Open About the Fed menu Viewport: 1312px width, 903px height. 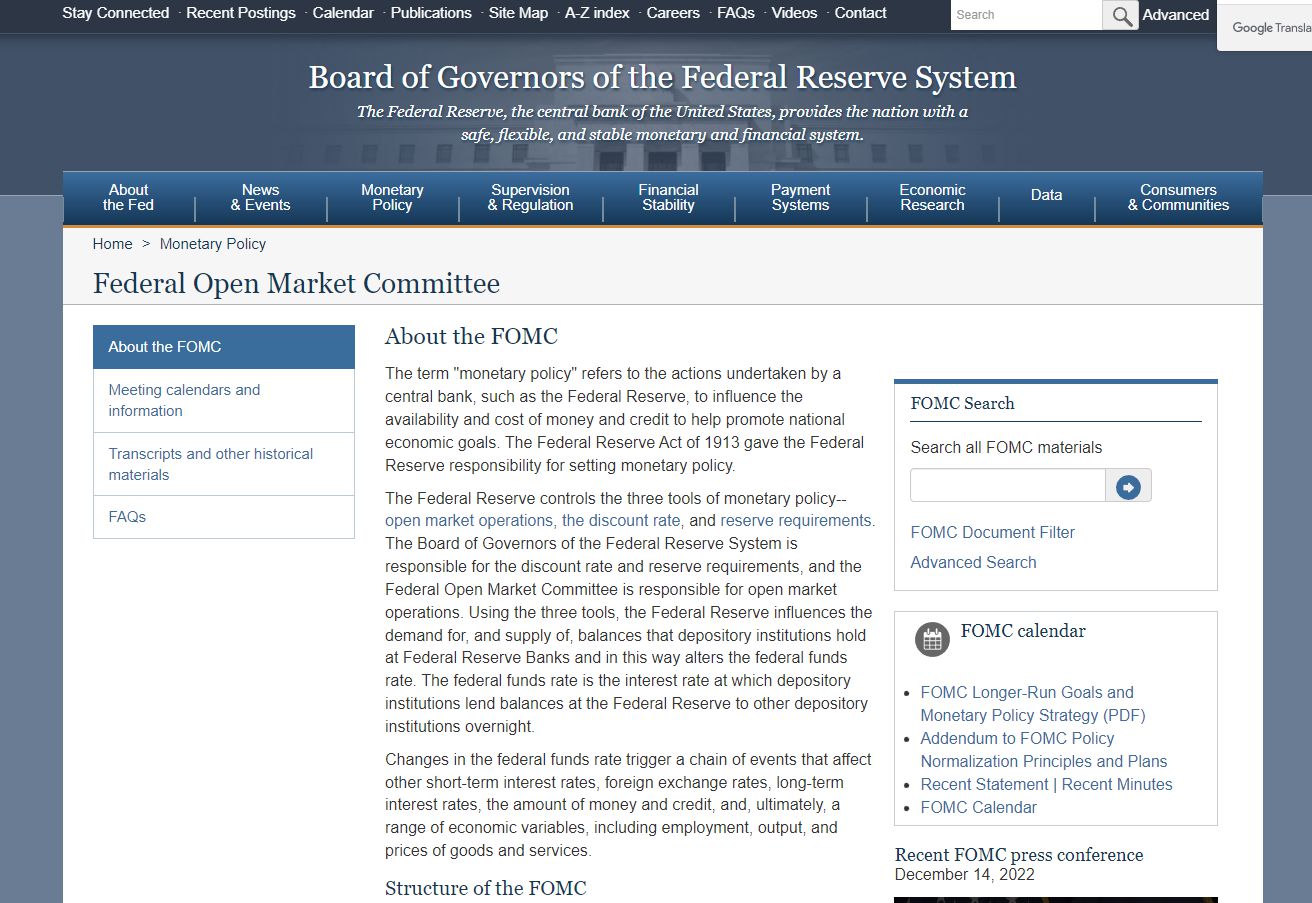coord(128,197)
